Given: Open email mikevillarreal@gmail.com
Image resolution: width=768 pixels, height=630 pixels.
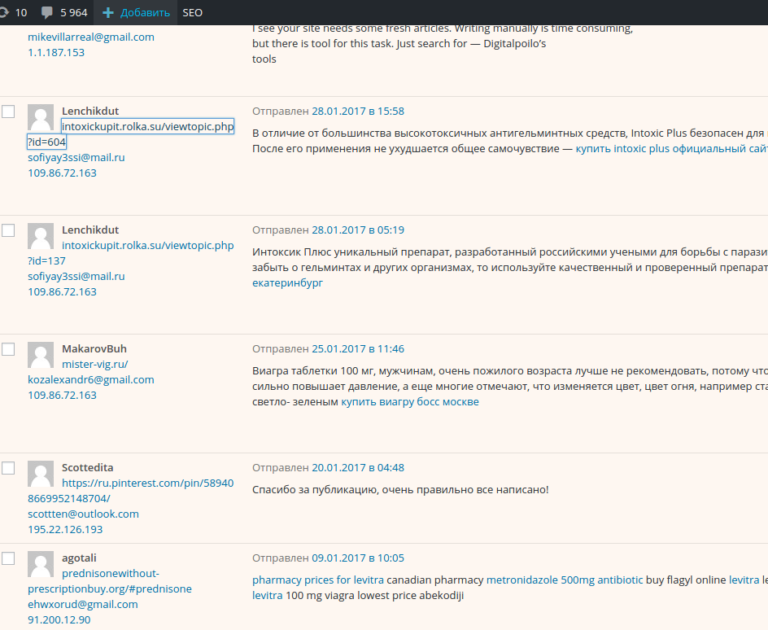Looking at the screenshot, I should coord(91,37).
